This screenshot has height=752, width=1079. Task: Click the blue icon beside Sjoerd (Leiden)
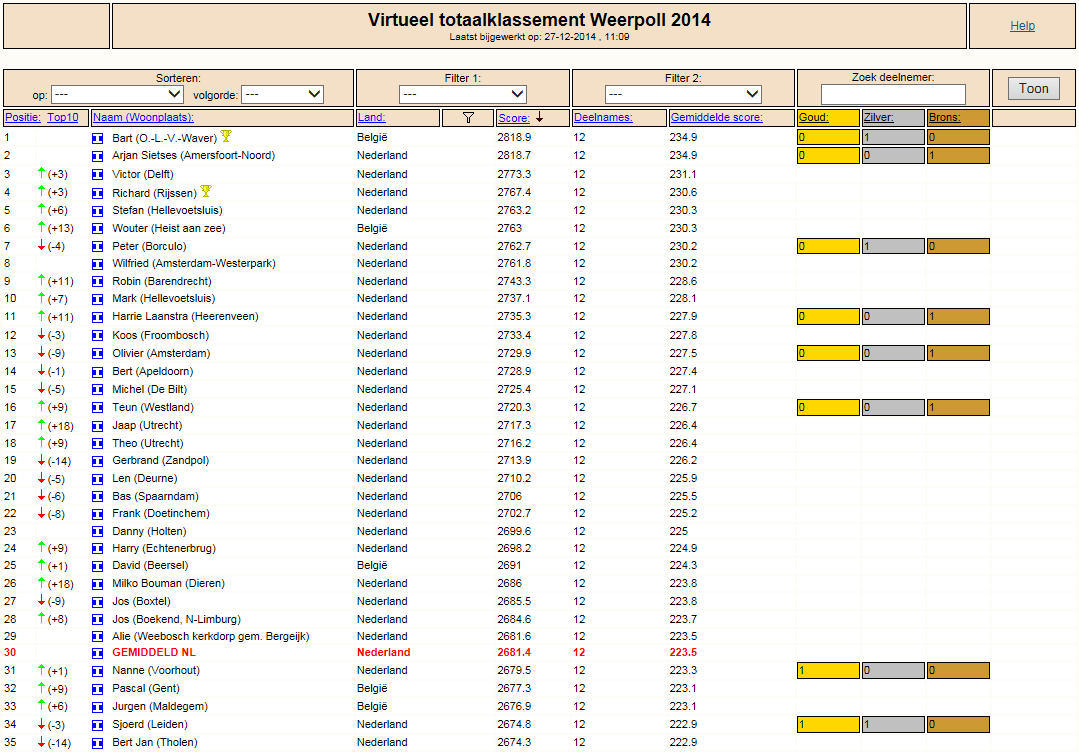(98, 724)
